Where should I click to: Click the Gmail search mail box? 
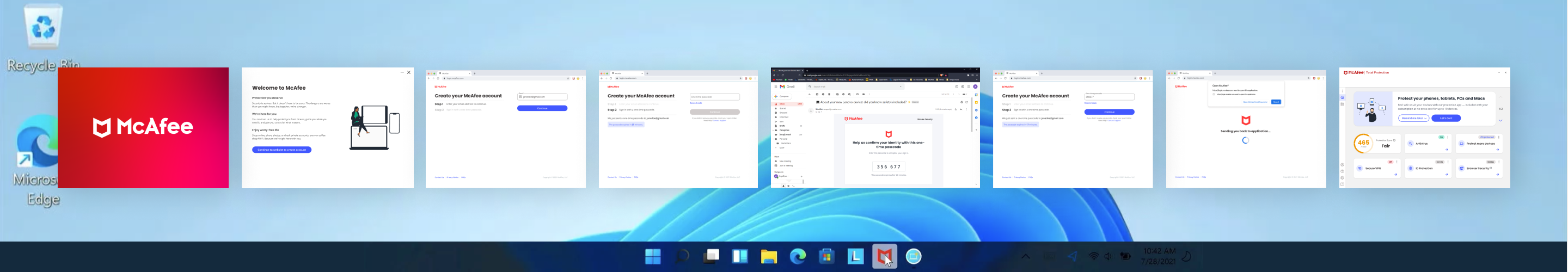[x=855, y=86]
